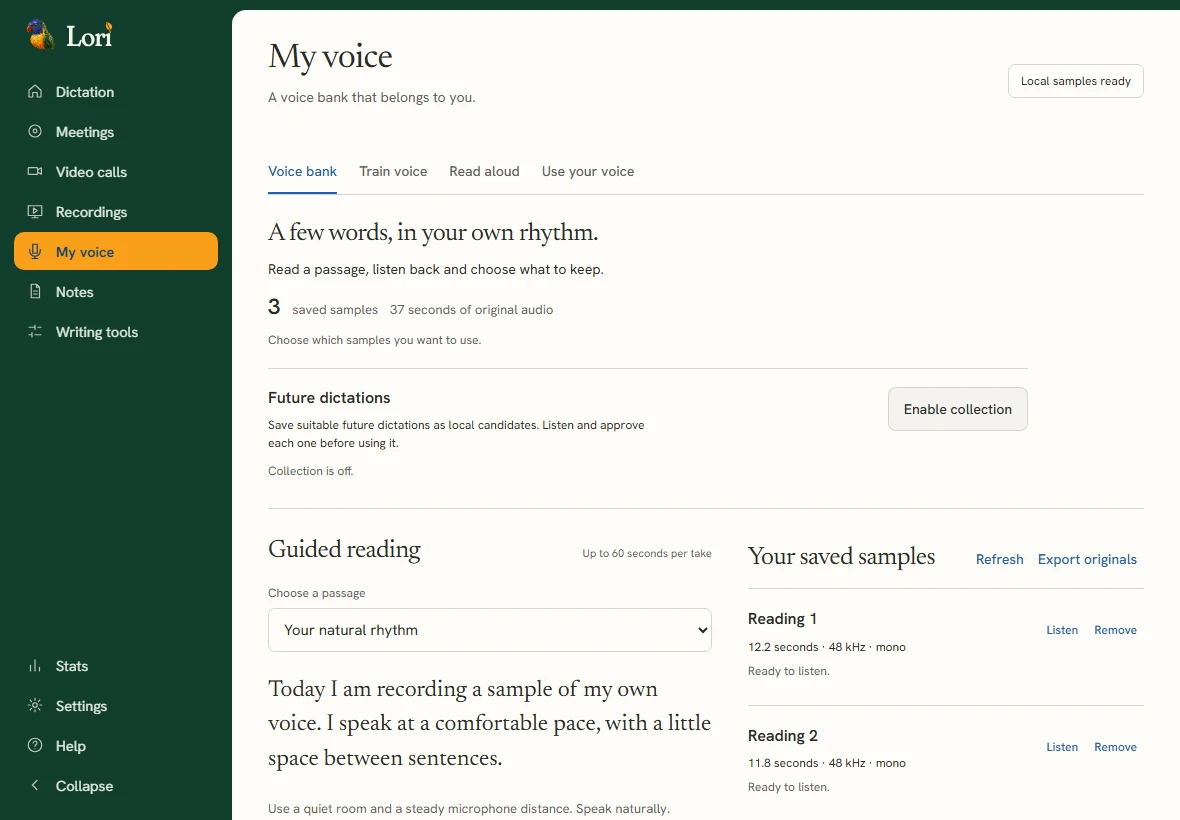This screenshot has height=820, width=1180.
Task: Open Recordings section
Action: (x=116, y=212)
